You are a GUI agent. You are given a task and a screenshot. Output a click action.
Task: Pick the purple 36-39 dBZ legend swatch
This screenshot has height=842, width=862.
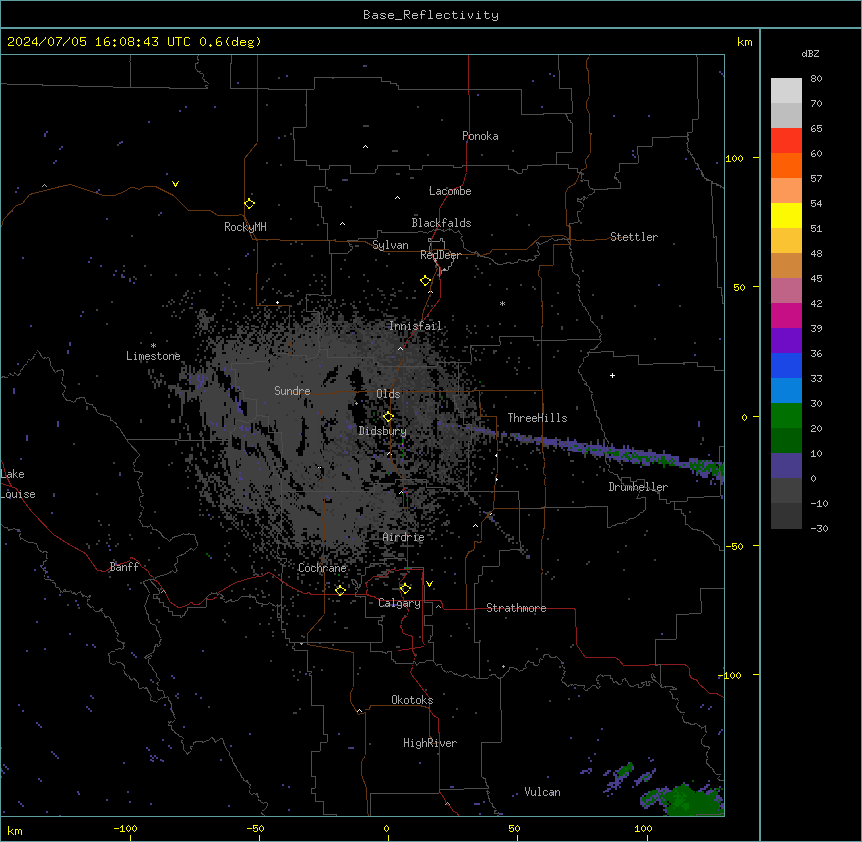tap(786, 341)
